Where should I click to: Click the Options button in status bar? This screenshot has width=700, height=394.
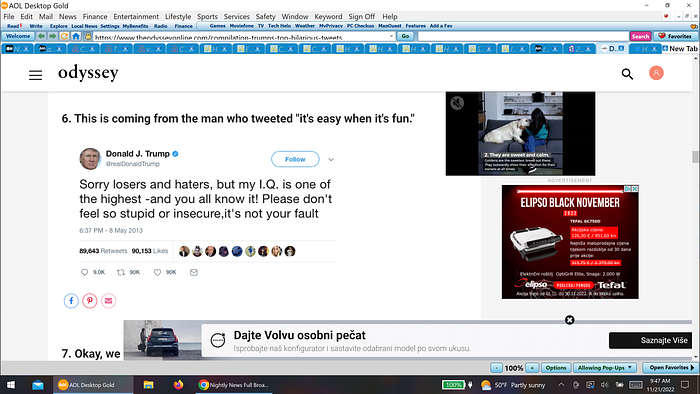click(556, 368)
